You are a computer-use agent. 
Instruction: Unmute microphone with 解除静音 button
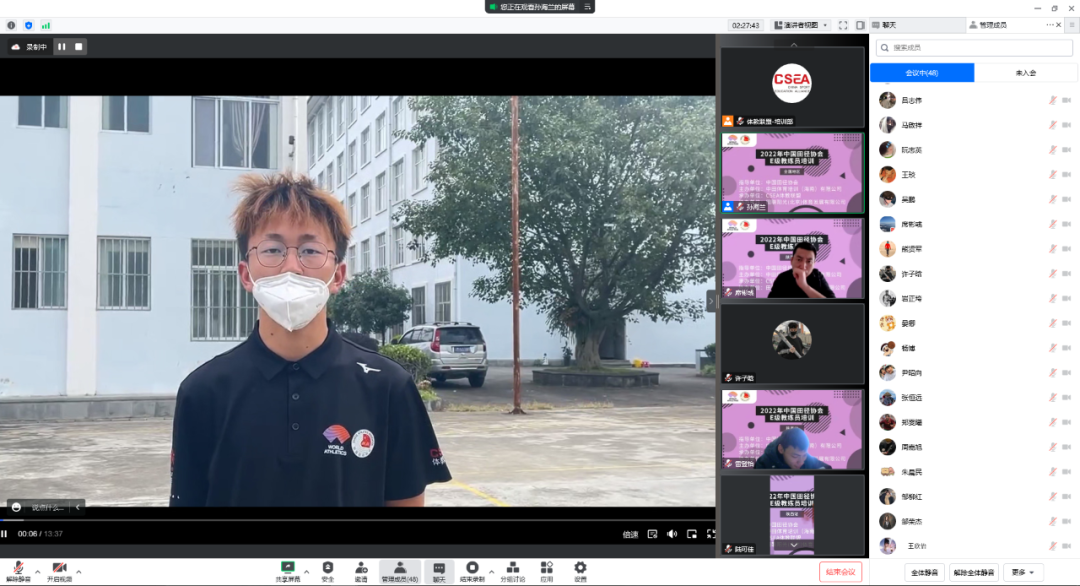pos(17,570)
